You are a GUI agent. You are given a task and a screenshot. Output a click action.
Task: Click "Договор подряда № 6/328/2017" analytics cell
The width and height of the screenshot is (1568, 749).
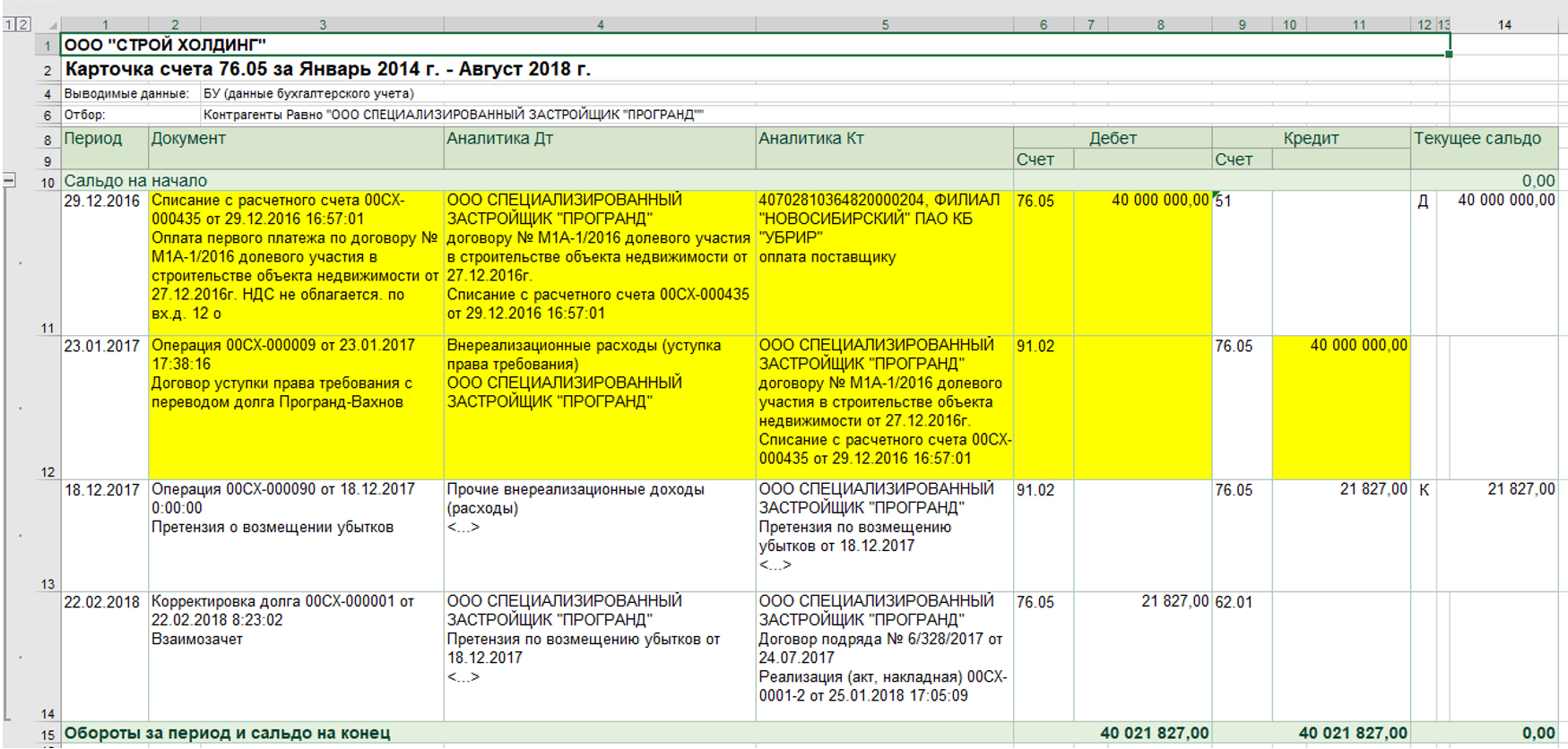885,657
